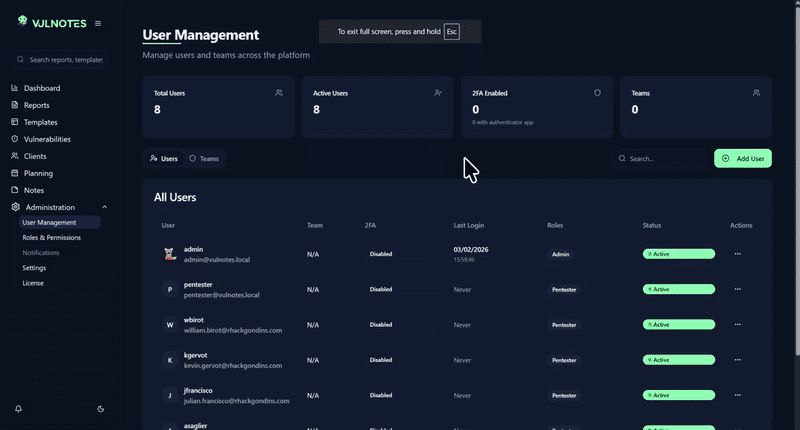Select the Users tab
Image resolution: width=800 pixels, height=430 pixels.
pos(164,158)
